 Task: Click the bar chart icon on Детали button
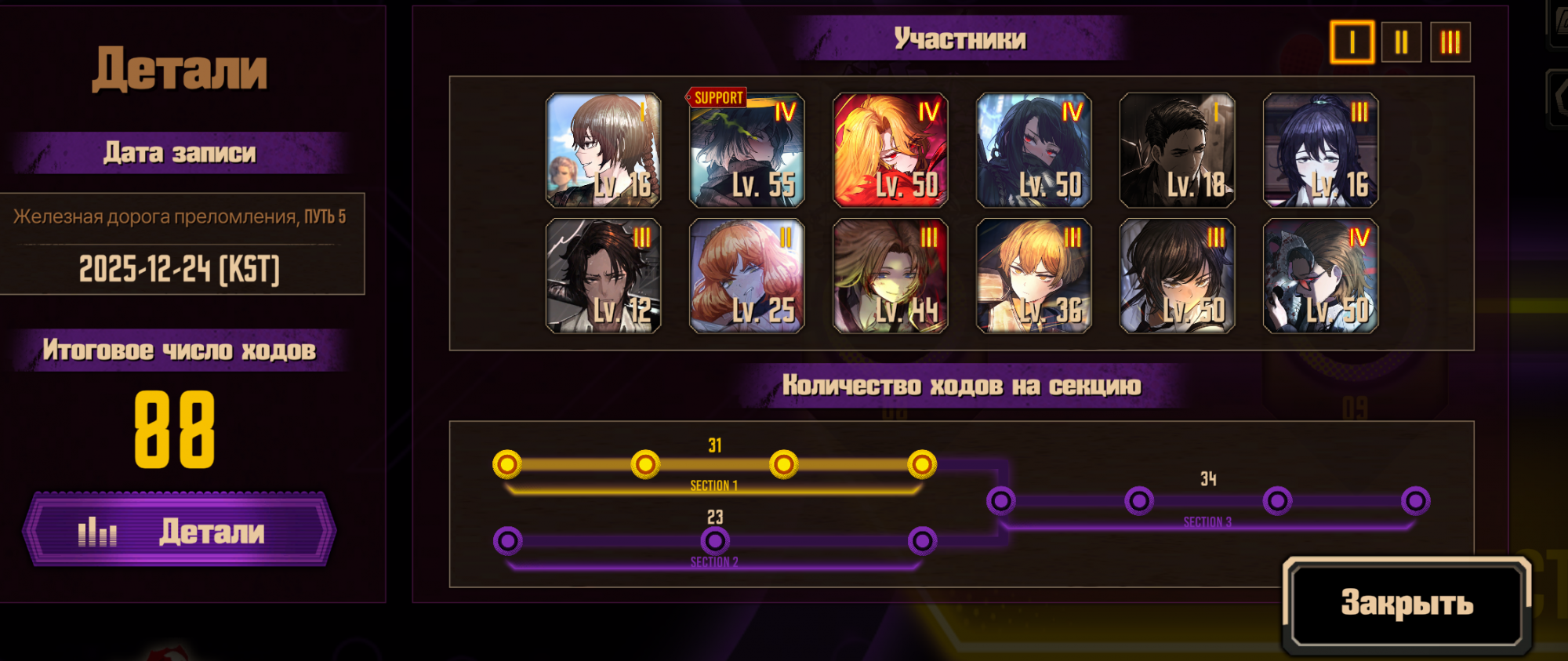coord(97,532)
